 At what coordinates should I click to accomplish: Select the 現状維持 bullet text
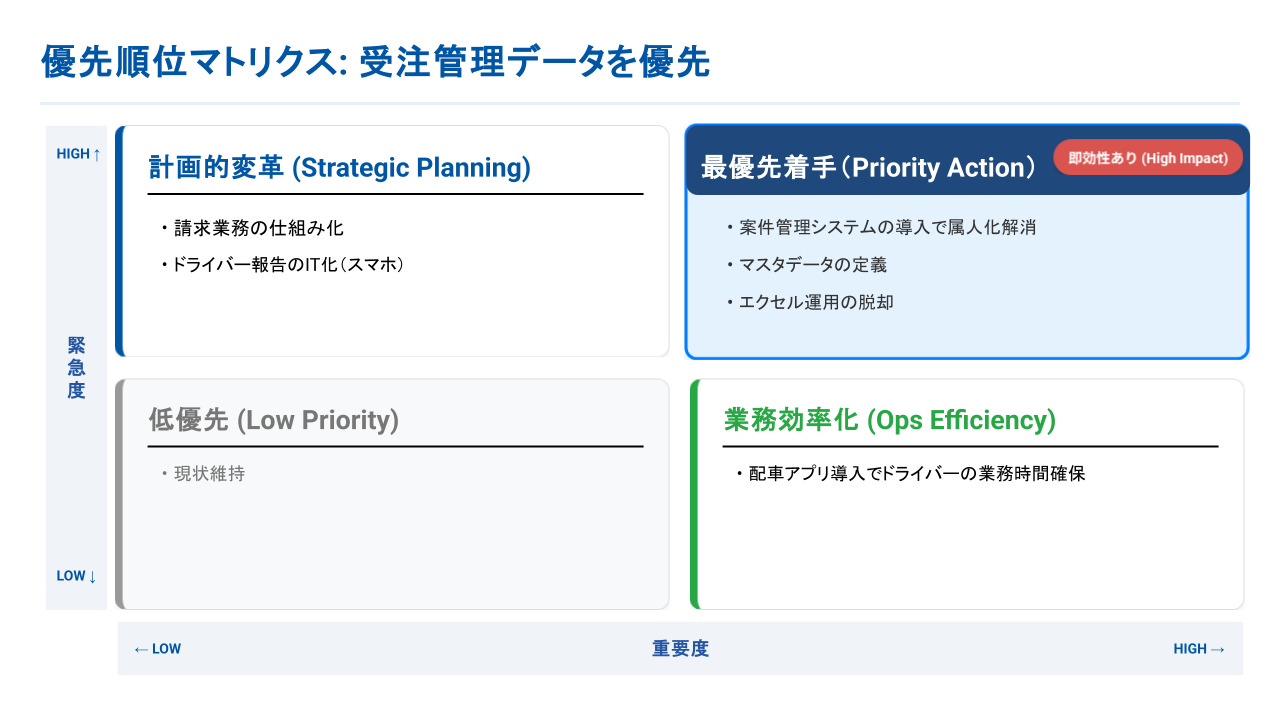click(x=202, y=474)
